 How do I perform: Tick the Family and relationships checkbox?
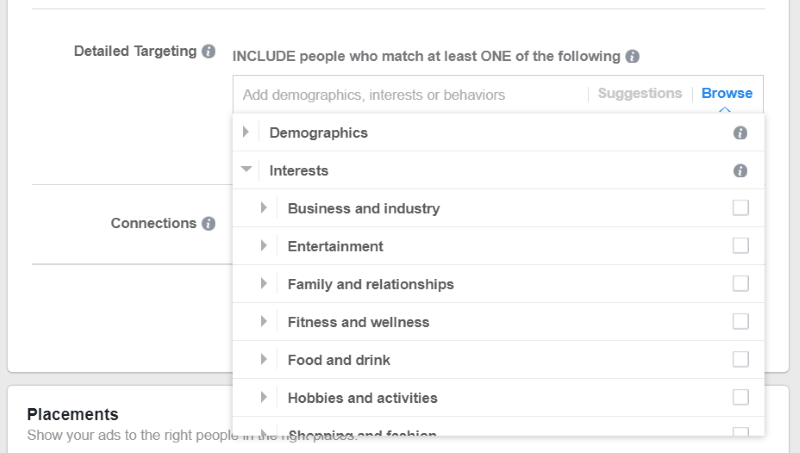[x=740, y=283]
